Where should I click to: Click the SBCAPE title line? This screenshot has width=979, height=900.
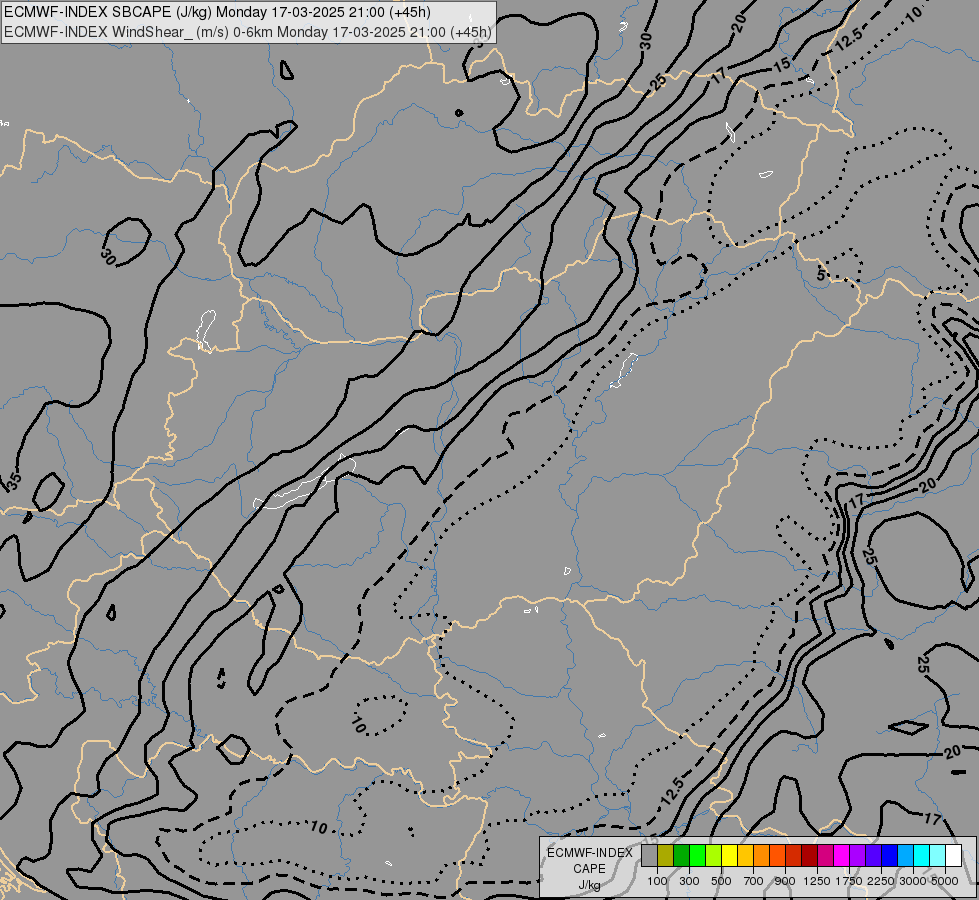(217, 12)
